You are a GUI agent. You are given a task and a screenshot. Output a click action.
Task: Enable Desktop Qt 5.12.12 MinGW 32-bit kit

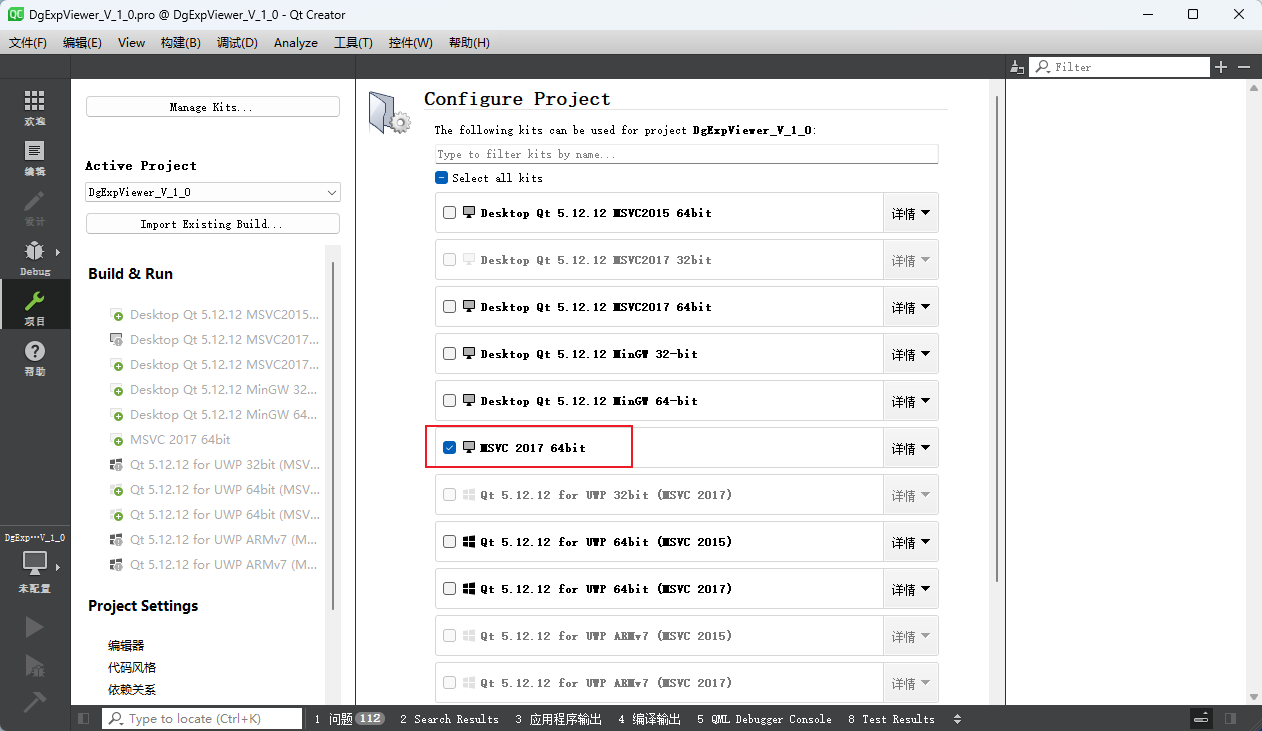(x=450, y=354)
